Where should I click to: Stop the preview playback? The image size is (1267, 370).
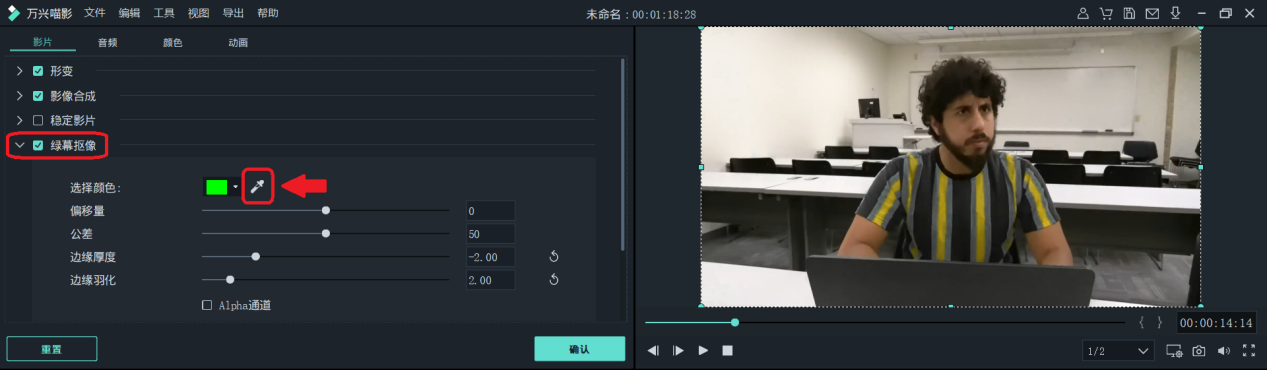(728, 350)
